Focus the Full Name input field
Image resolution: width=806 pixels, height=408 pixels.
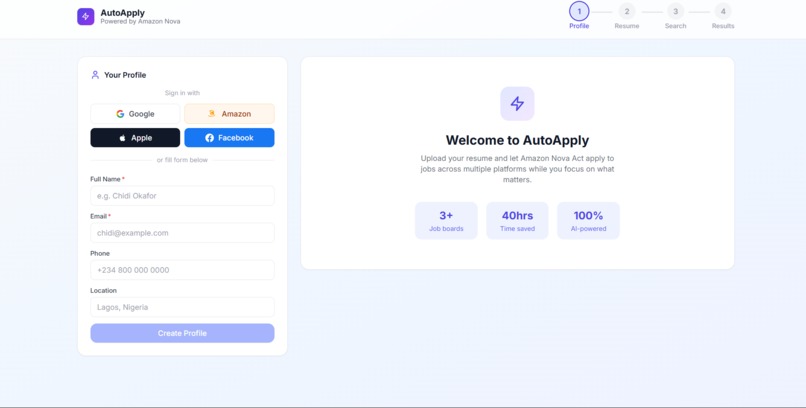pos(182,196)
